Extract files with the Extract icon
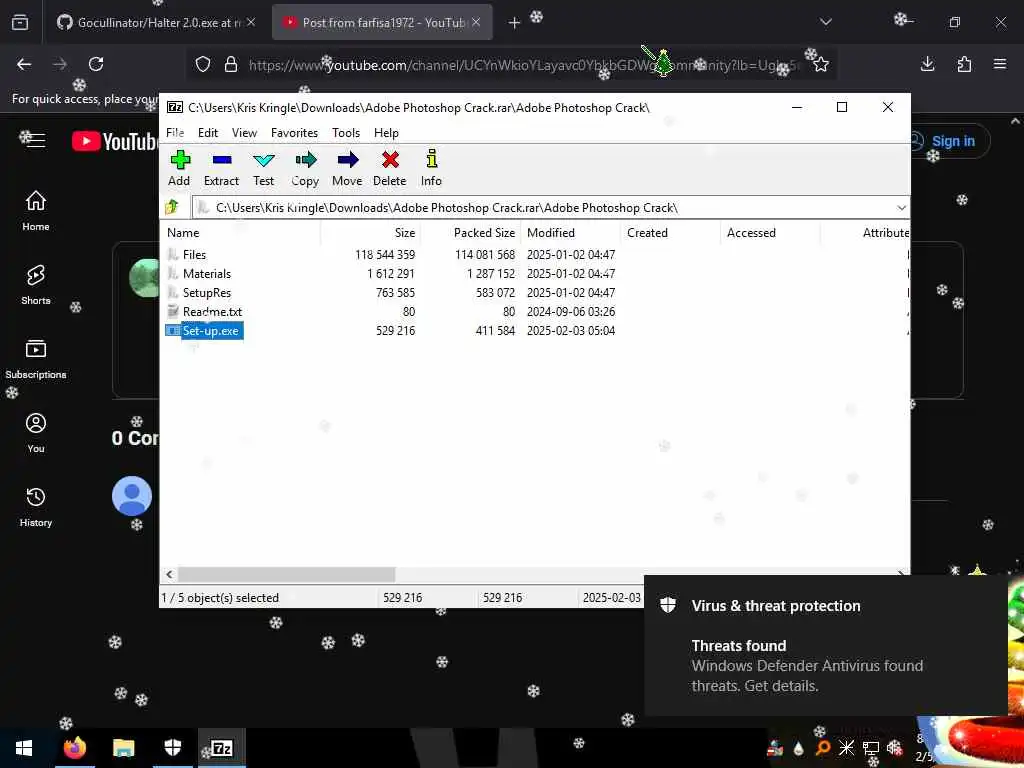 [x=221, y=168]
